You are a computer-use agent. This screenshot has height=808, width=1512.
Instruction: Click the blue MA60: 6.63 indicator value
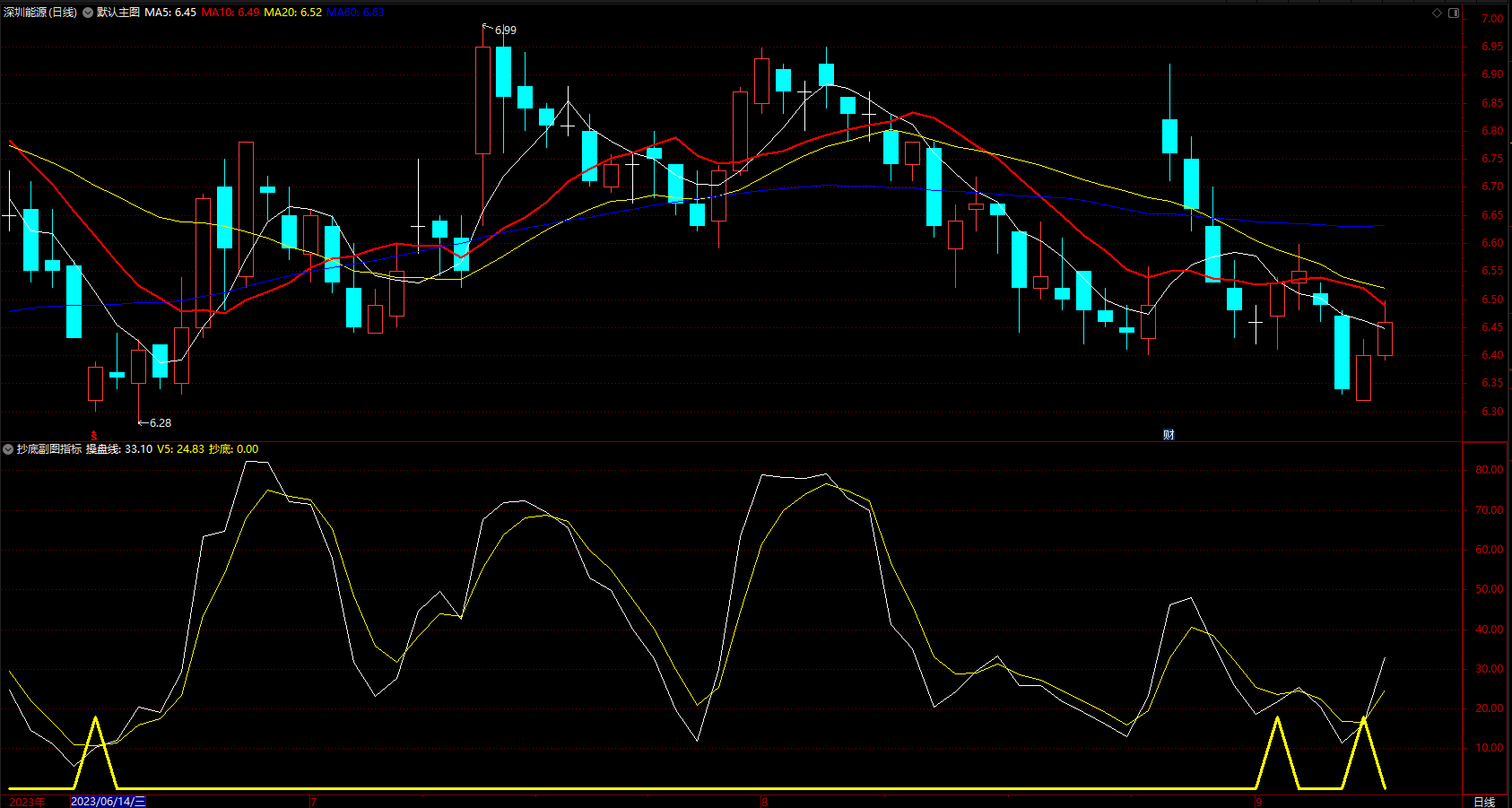click(356, 13)
